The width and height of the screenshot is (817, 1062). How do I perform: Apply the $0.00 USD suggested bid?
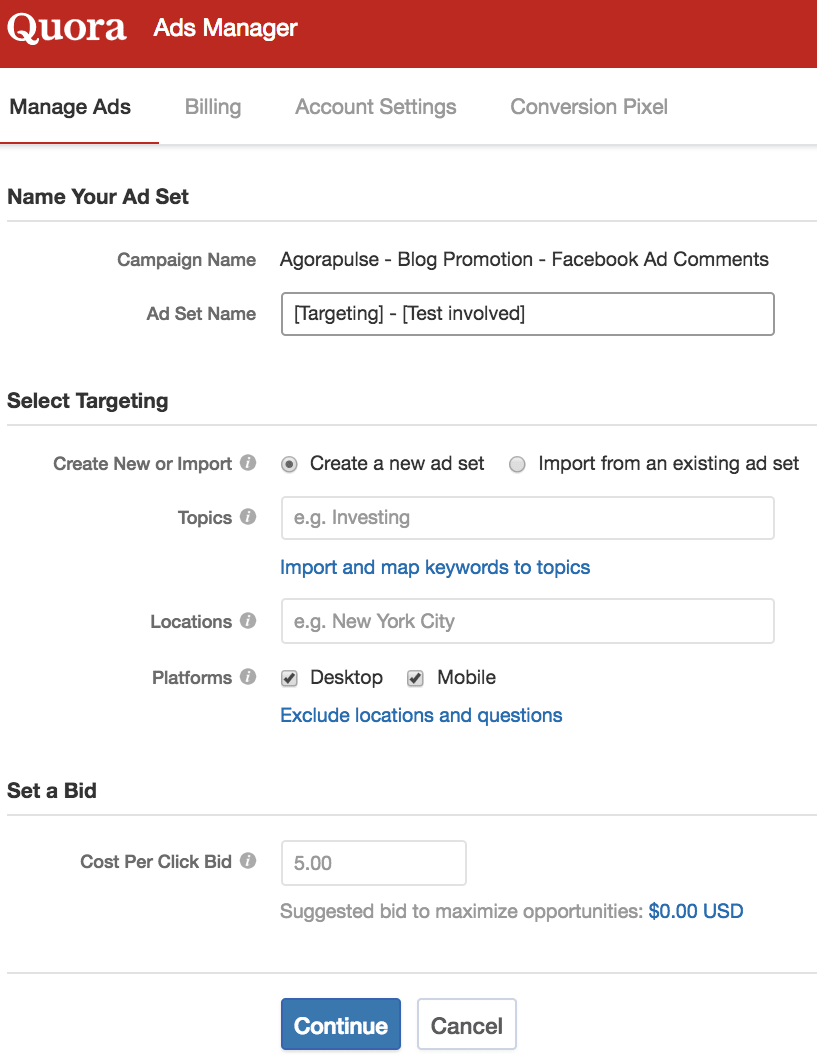click(x=696, y=911)
